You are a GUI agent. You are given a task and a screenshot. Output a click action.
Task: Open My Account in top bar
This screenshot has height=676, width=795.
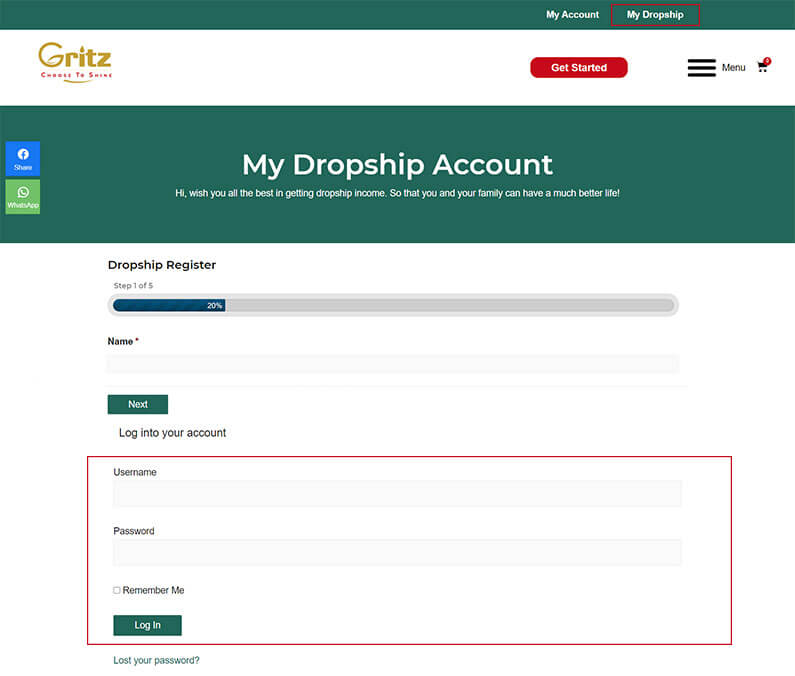point(572,15)
